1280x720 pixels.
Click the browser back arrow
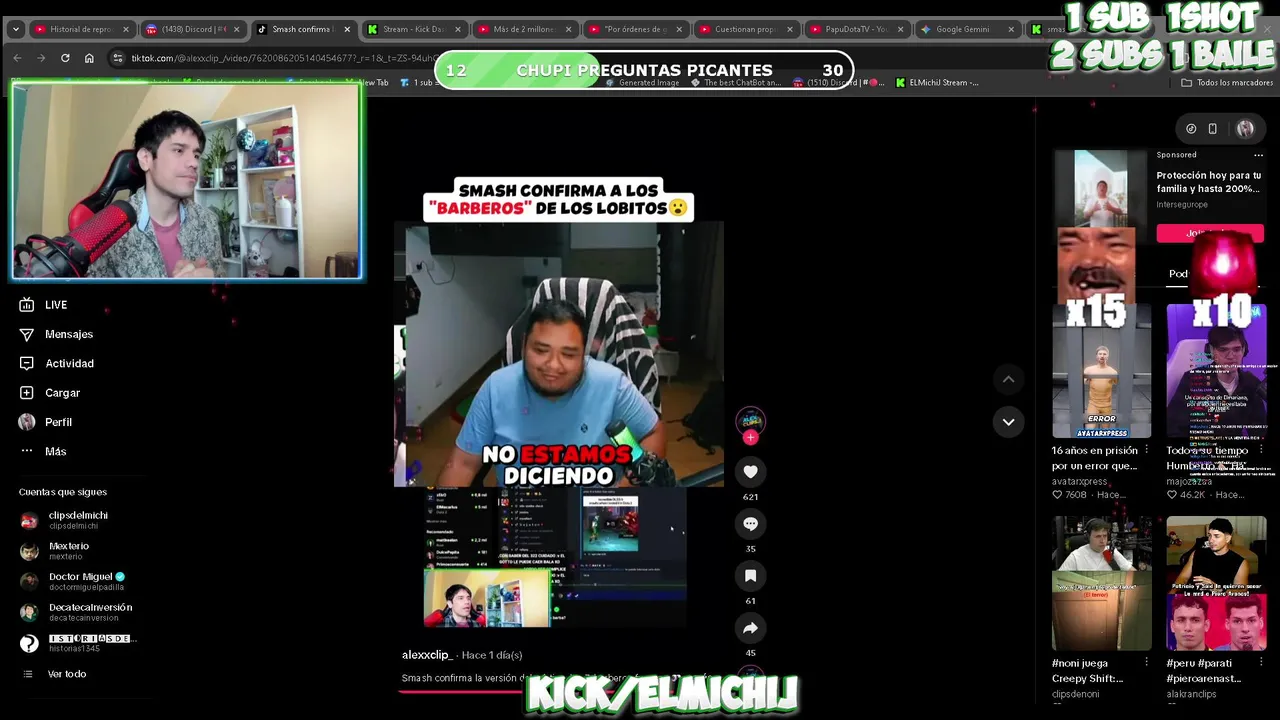click(x=17, y=58)
